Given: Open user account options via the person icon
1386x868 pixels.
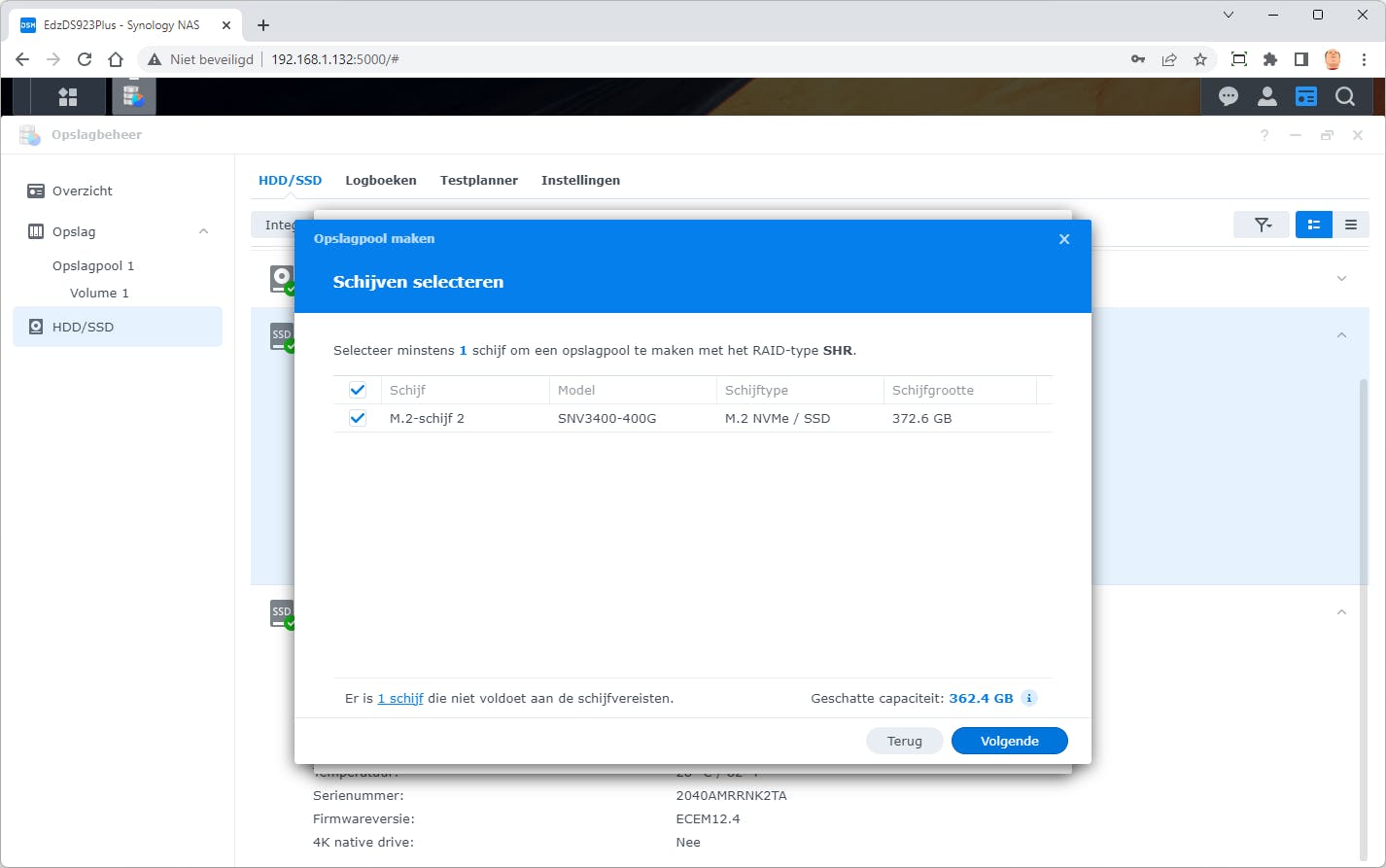Looking at the screenshot, I should [x=1266, y=96].
